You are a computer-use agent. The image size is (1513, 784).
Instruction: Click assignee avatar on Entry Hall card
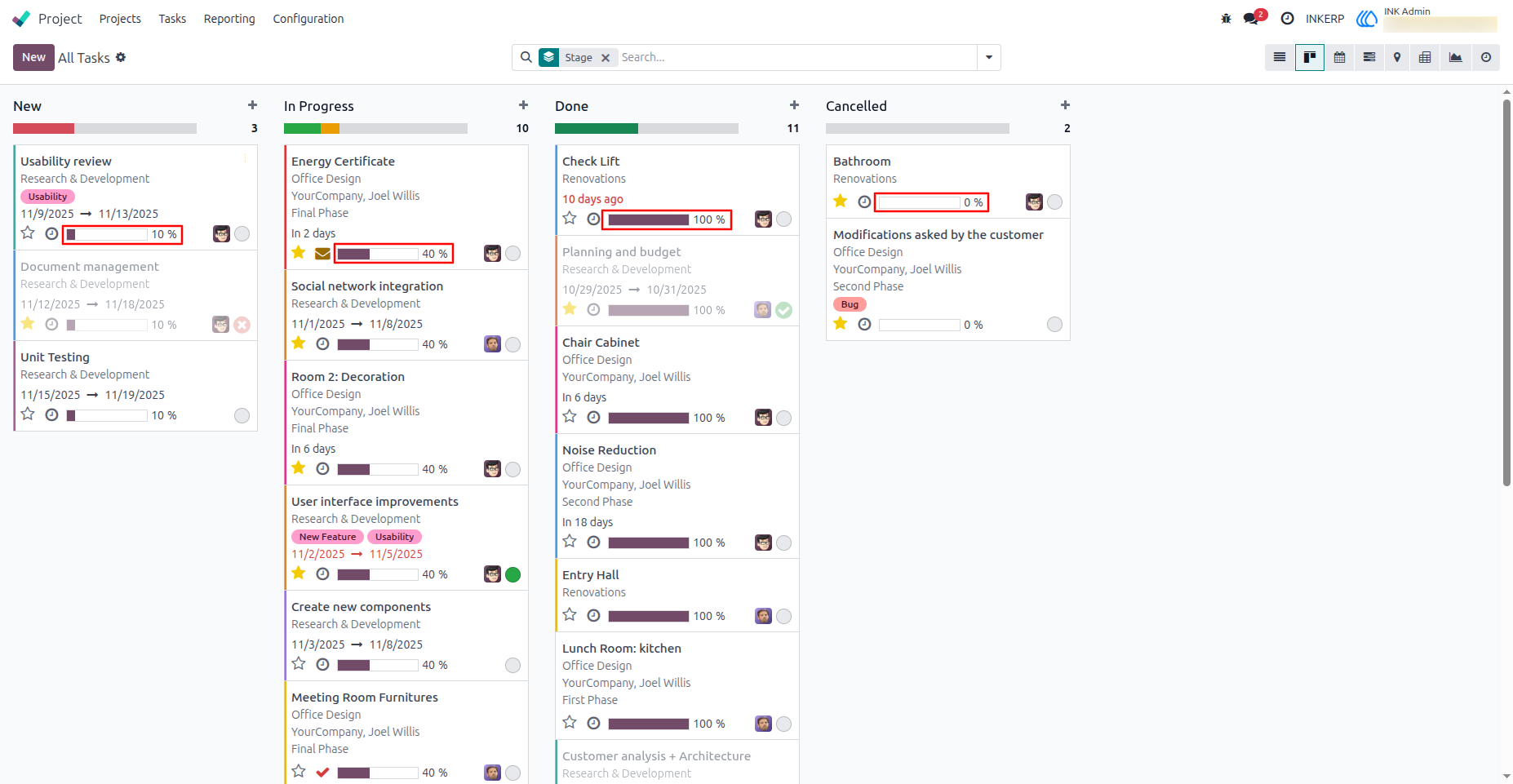tap(763, 616)
